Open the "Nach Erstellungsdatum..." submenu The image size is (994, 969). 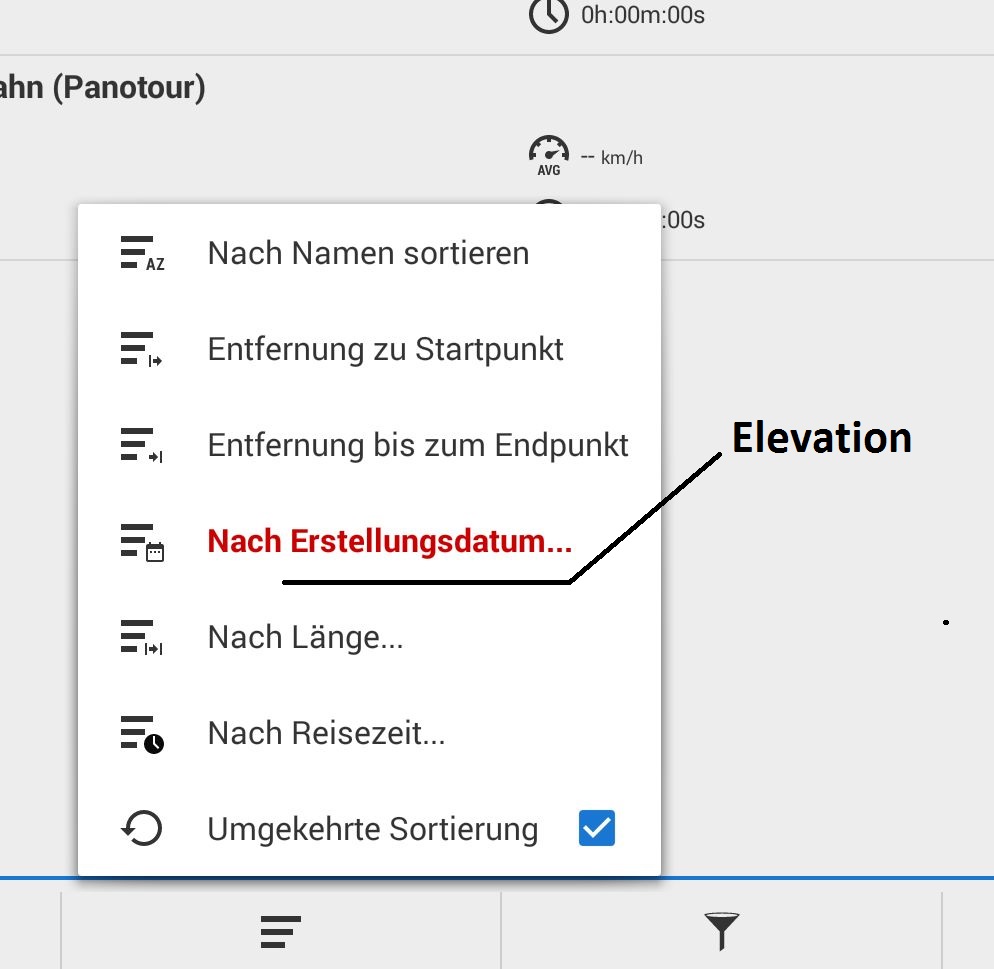pos(390,541)
